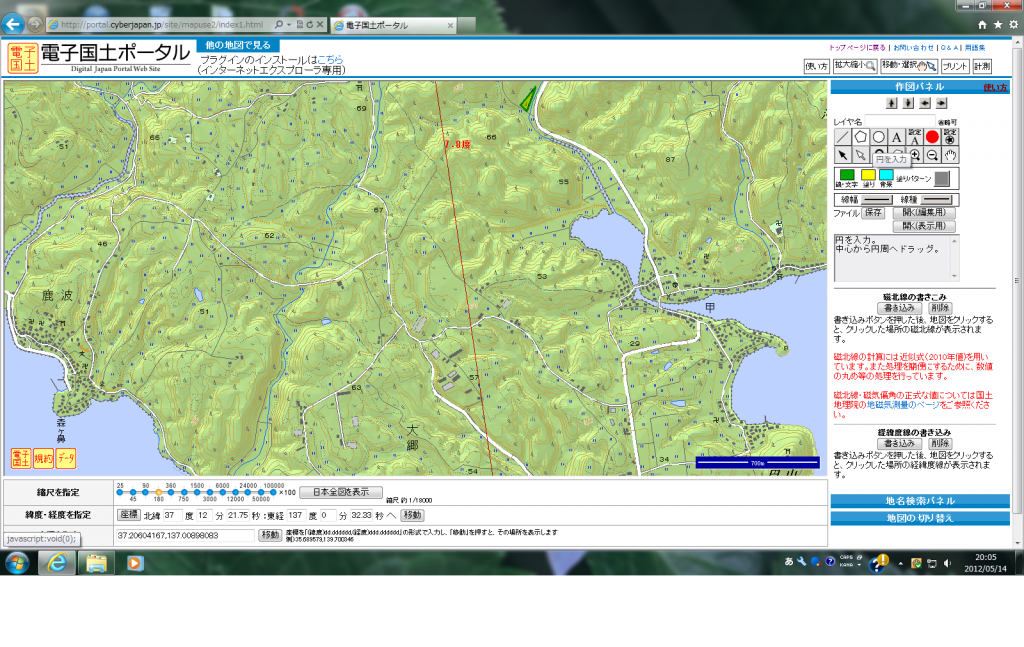Click the 計測 toolbar menu button
The width and height of the screenshot is (1024, 647).
tap(982, 66)
